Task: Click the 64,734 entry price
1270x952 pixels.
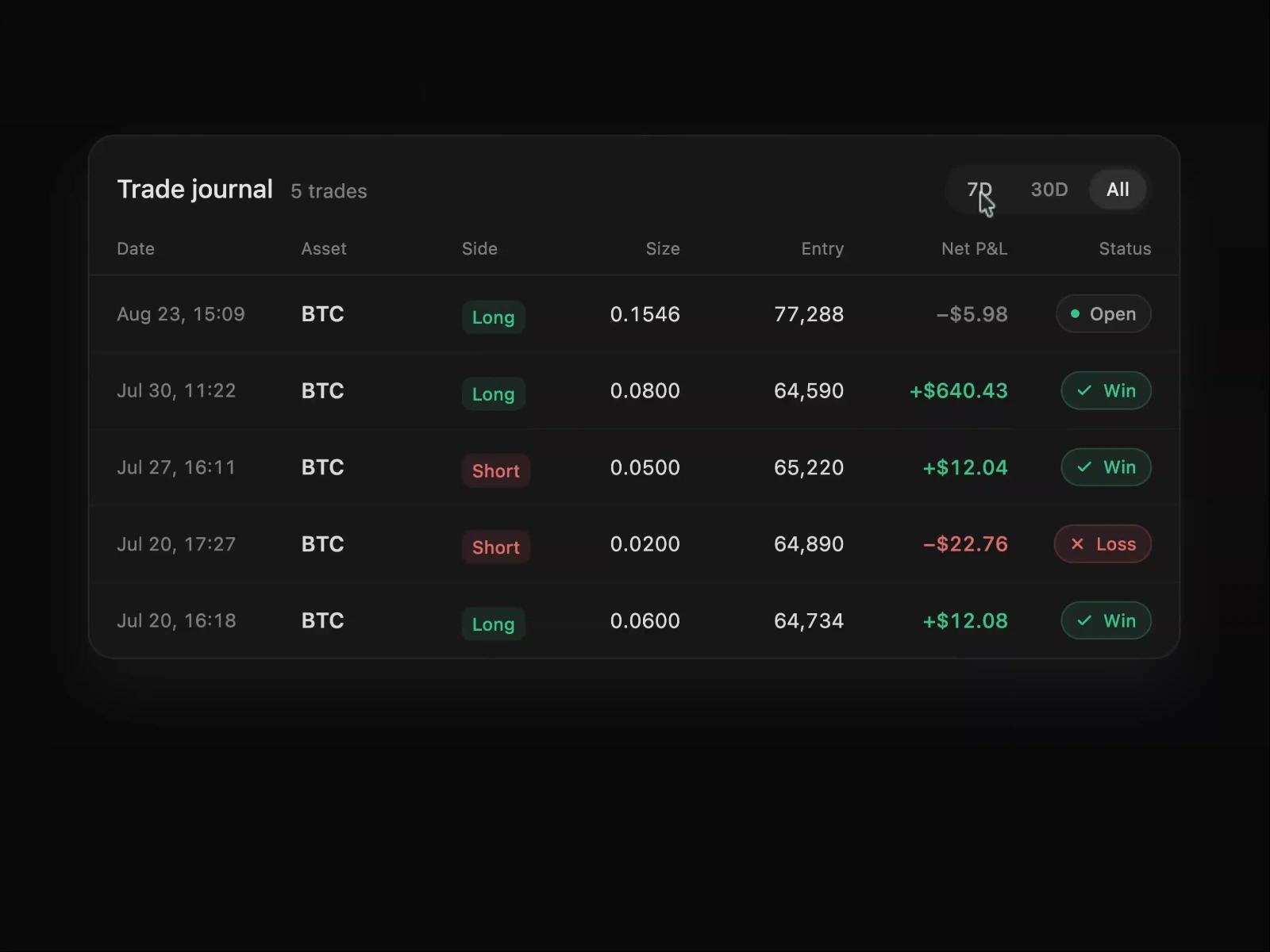Action: (809, 620)
